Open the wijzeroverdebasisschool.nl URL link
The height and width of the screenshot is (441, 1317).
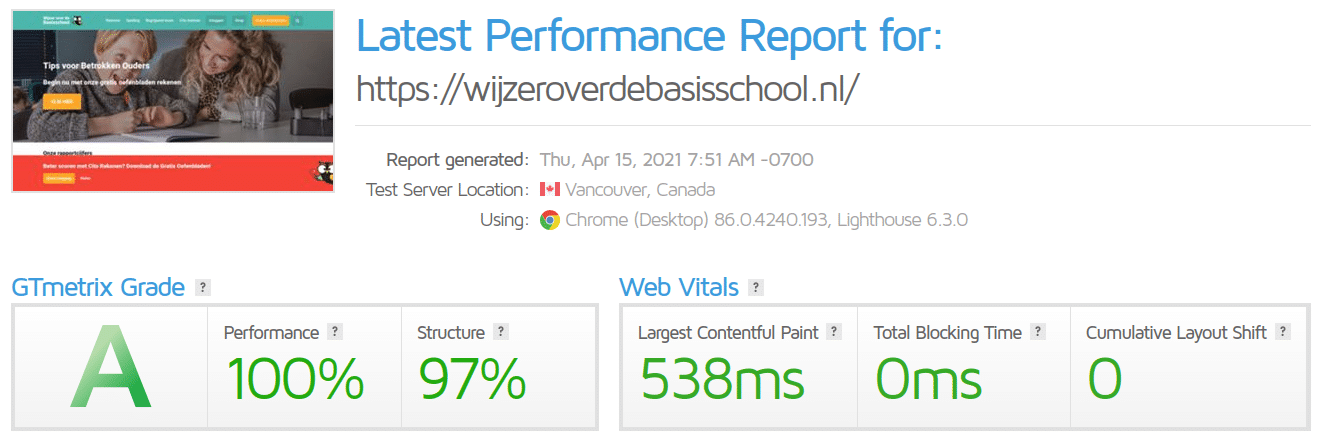coord(608,89)
